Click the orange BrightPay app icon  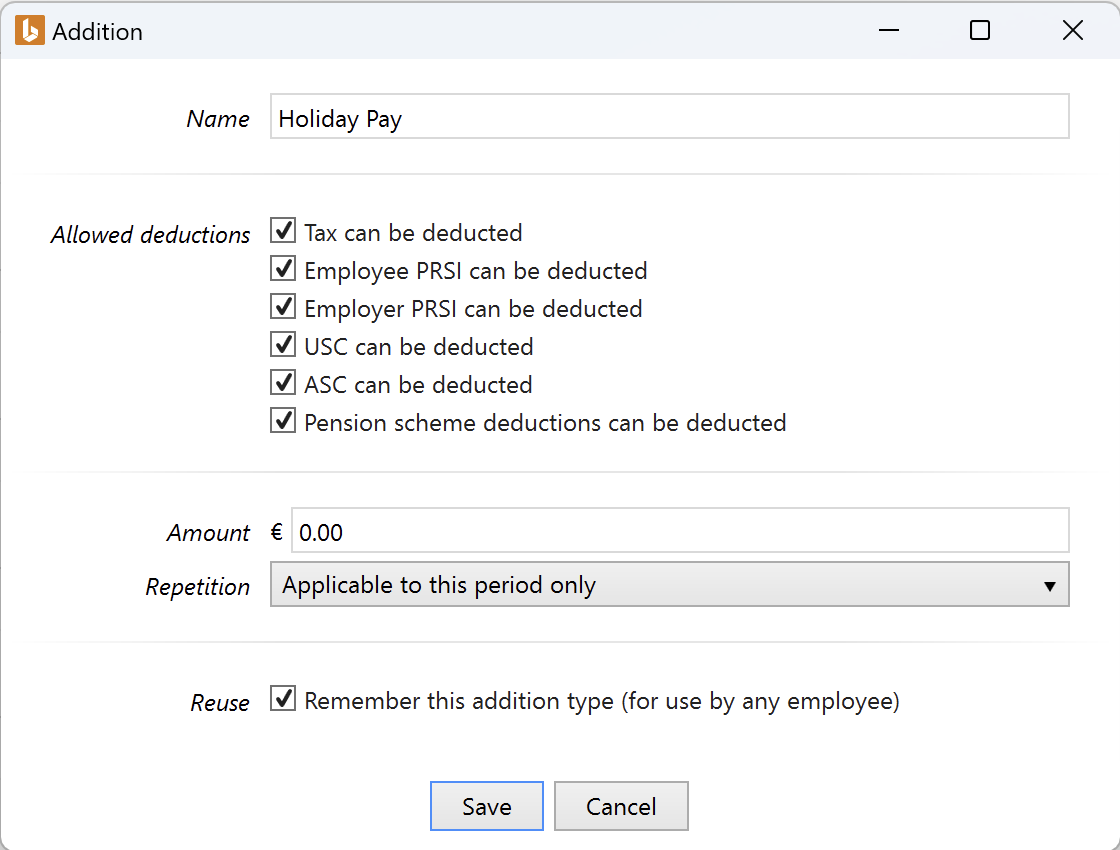click(x=30, y=31)
